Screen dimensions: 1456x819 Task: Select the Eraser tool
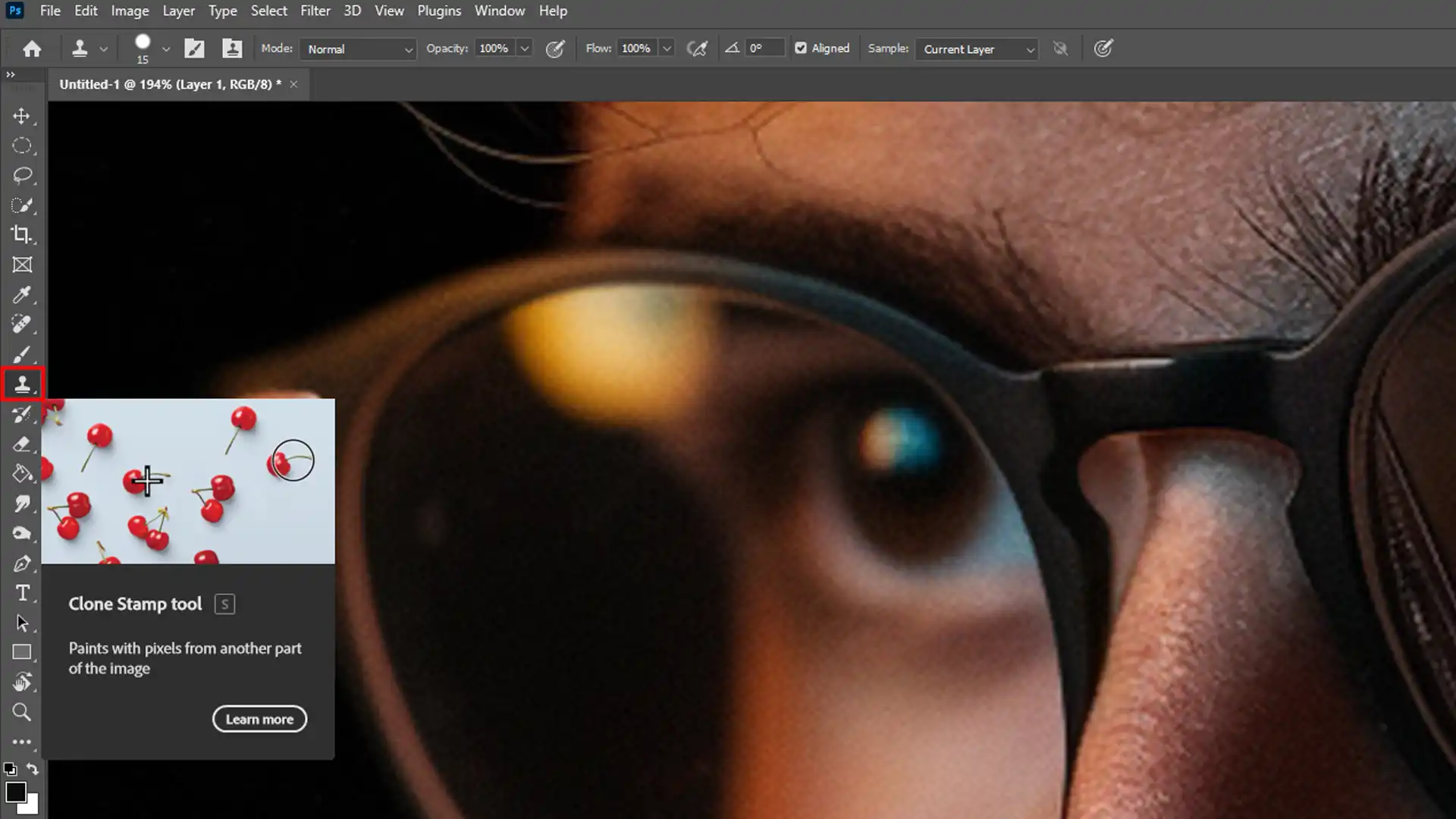coord(22,444)
